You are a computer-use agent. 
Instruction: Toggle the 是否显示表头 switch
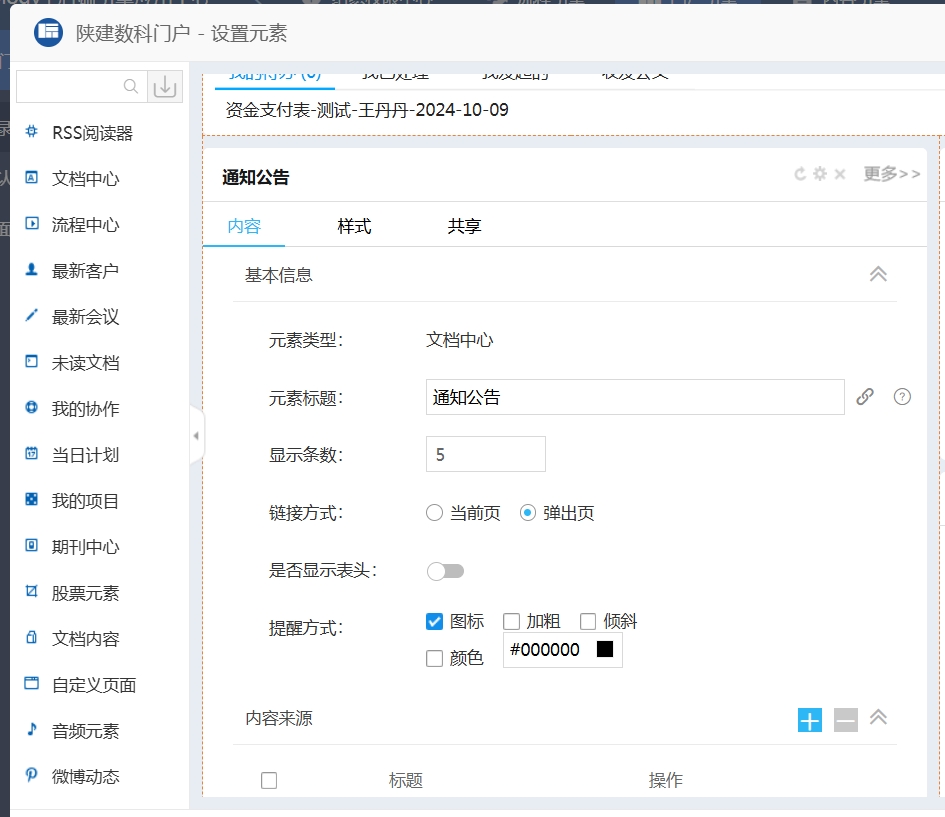(x=445, y=571)
